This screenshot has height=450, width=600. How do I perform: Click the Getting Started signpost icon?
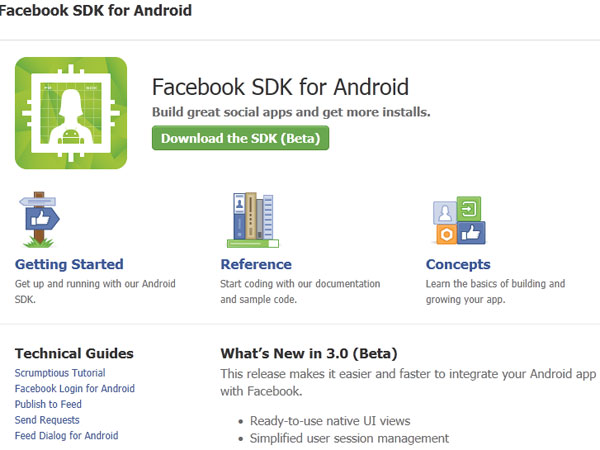39,220
